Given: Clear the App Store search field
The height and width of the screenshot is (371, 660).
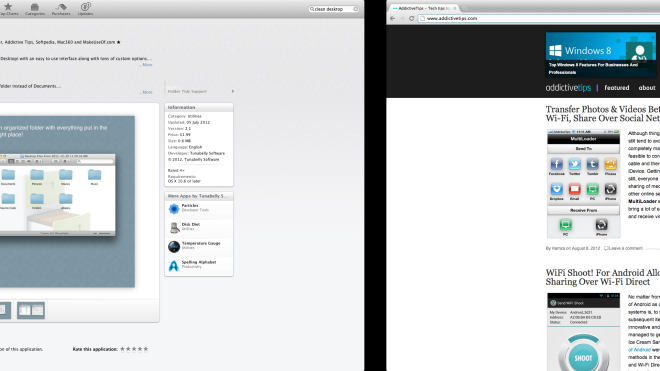Looking at the screenshot, I should [x=356, y=9].
